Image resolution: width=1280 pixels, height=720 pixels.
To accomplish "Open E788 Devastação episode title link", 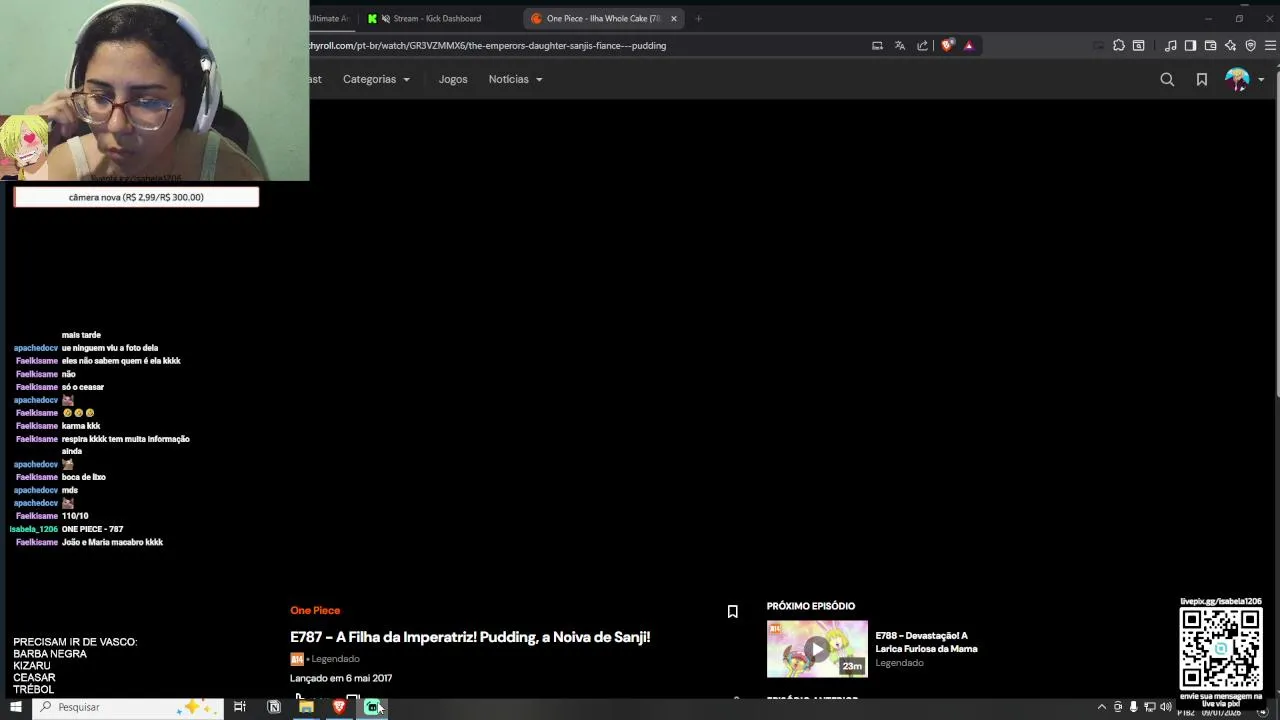I will click(926, 642).
